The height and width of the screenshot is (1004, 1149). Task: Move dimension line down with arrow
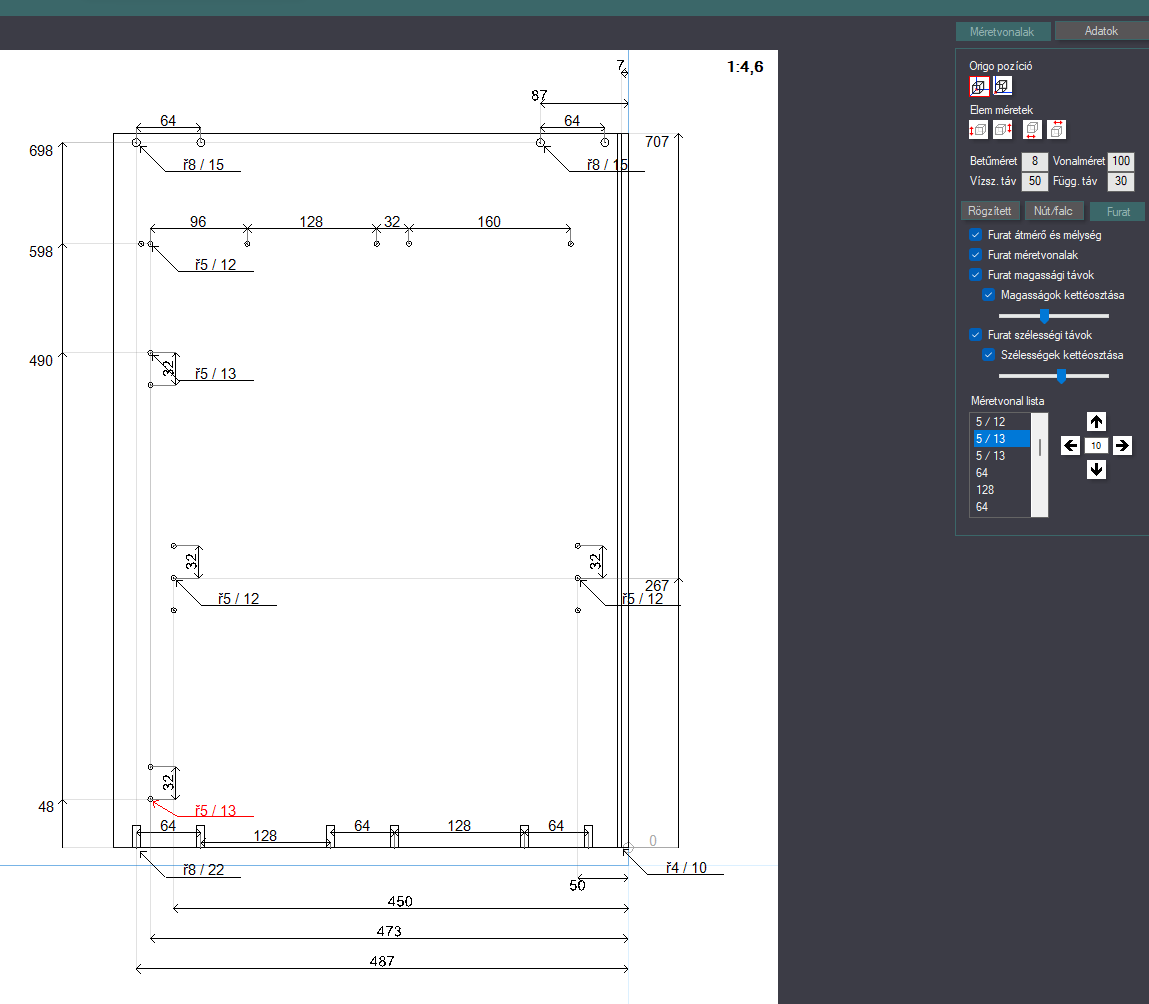pyautogui.click(x=1096, y=469)
